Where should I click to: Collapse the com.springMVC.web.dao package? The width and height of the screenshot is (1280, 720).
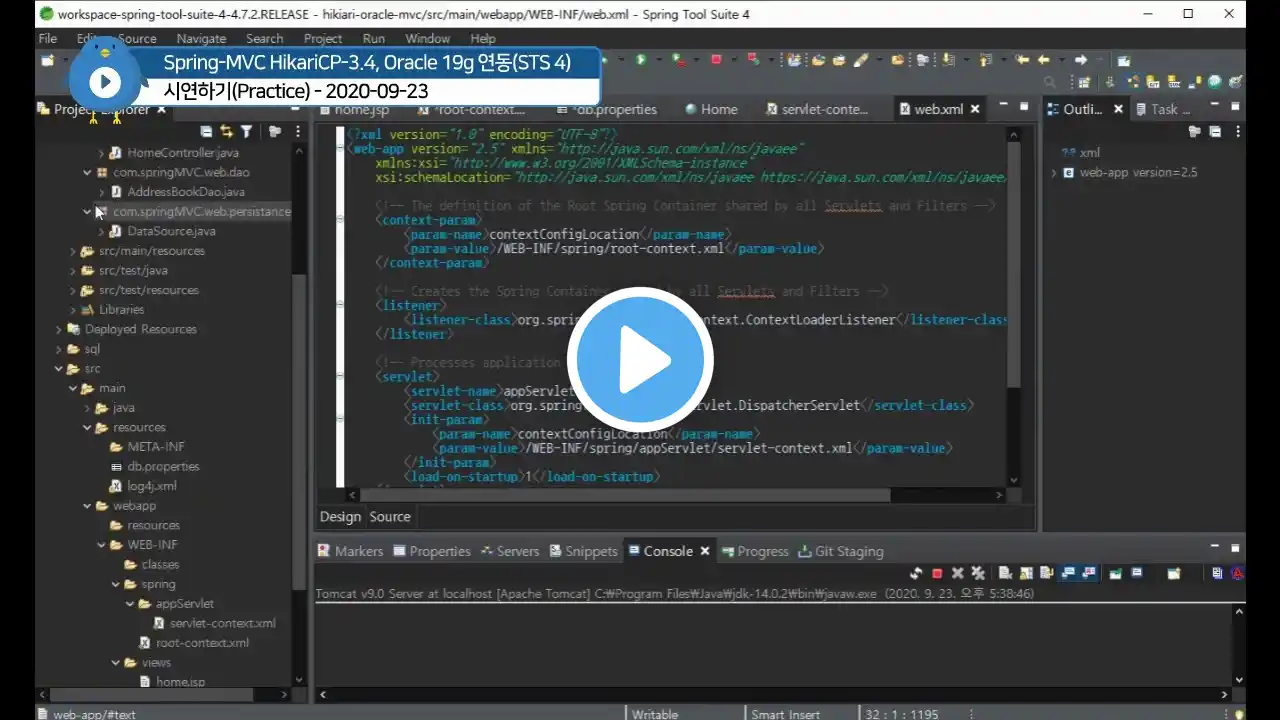point(87,172)
